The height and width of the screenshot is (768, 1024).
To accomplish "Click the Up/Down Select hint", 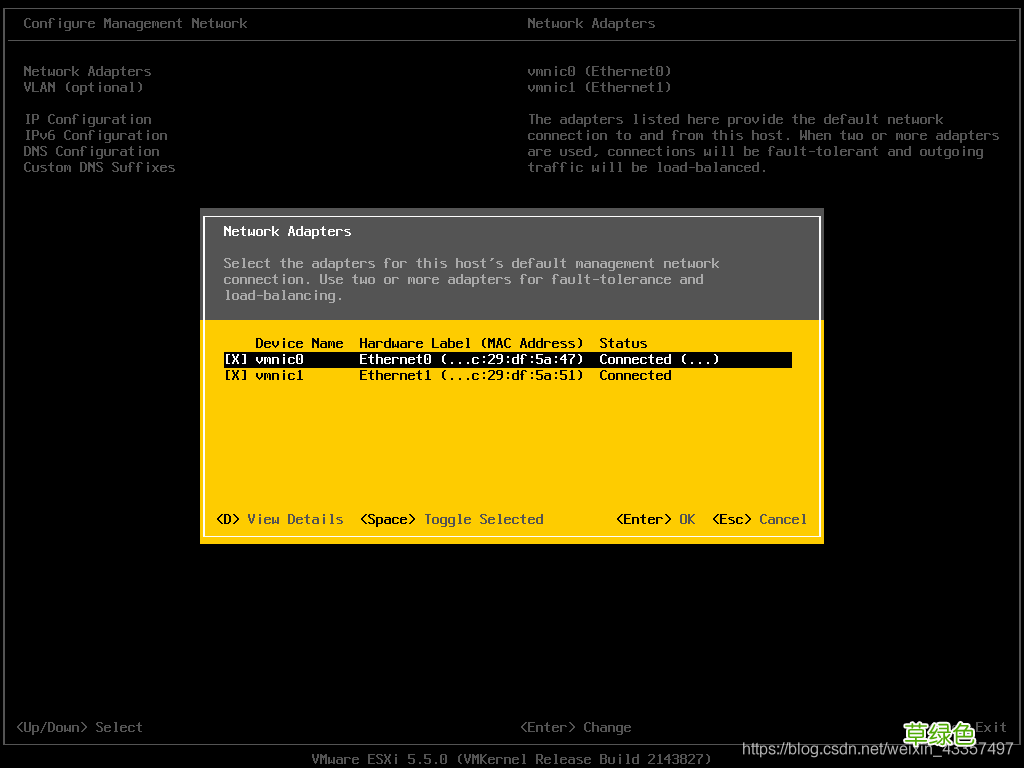I will [79, 728].
